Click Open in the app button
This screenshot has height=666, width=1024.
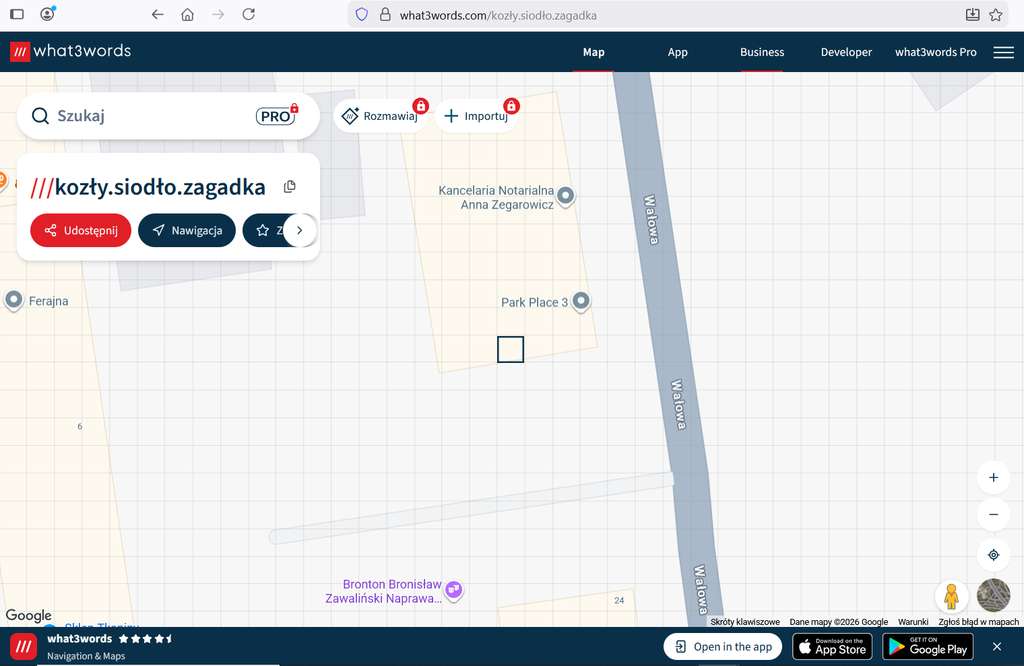[x=723, y=646]
